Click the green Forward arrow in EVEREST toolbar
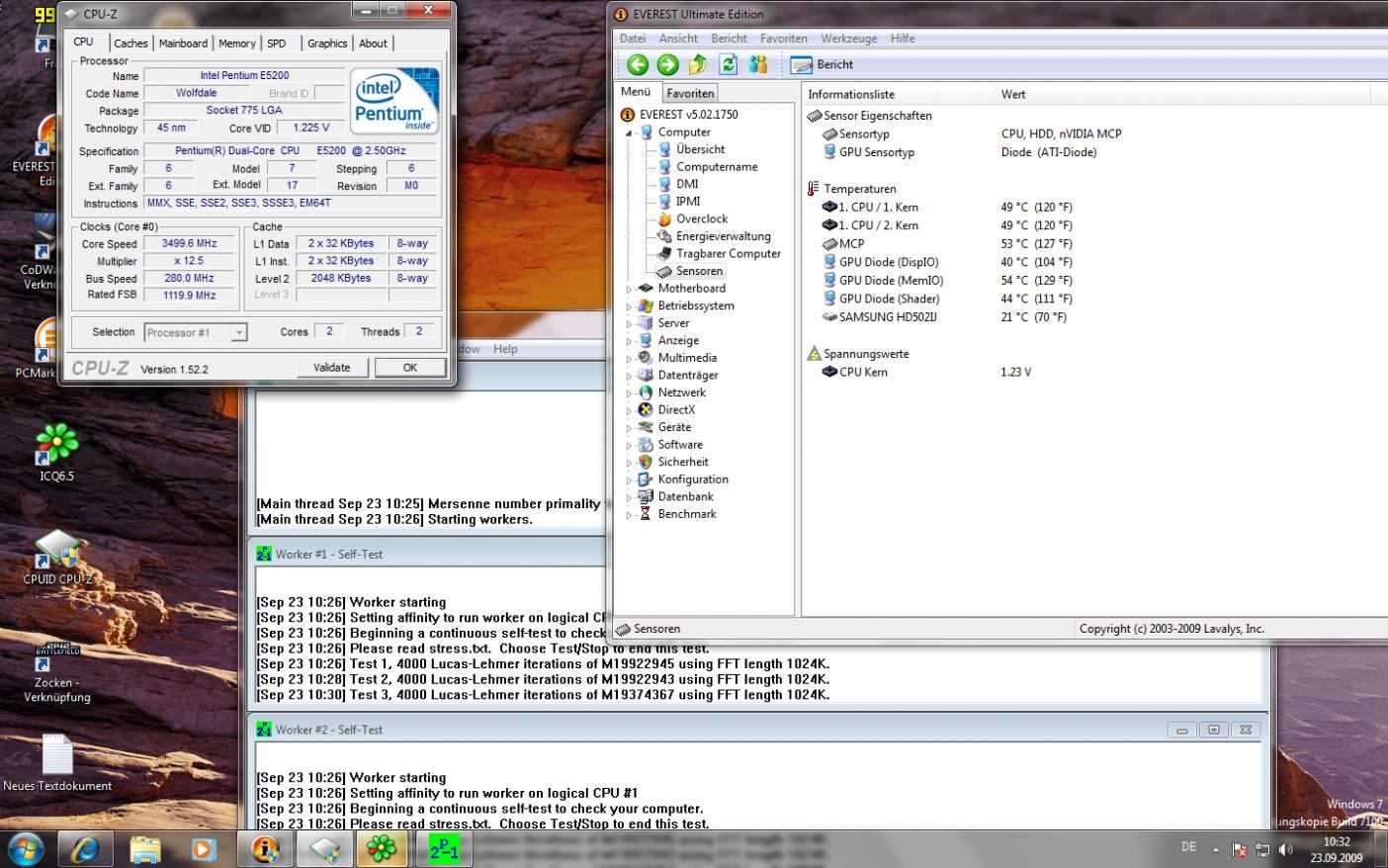The width and height of the screenshot is (1388, 868). (x=668, y=64)
